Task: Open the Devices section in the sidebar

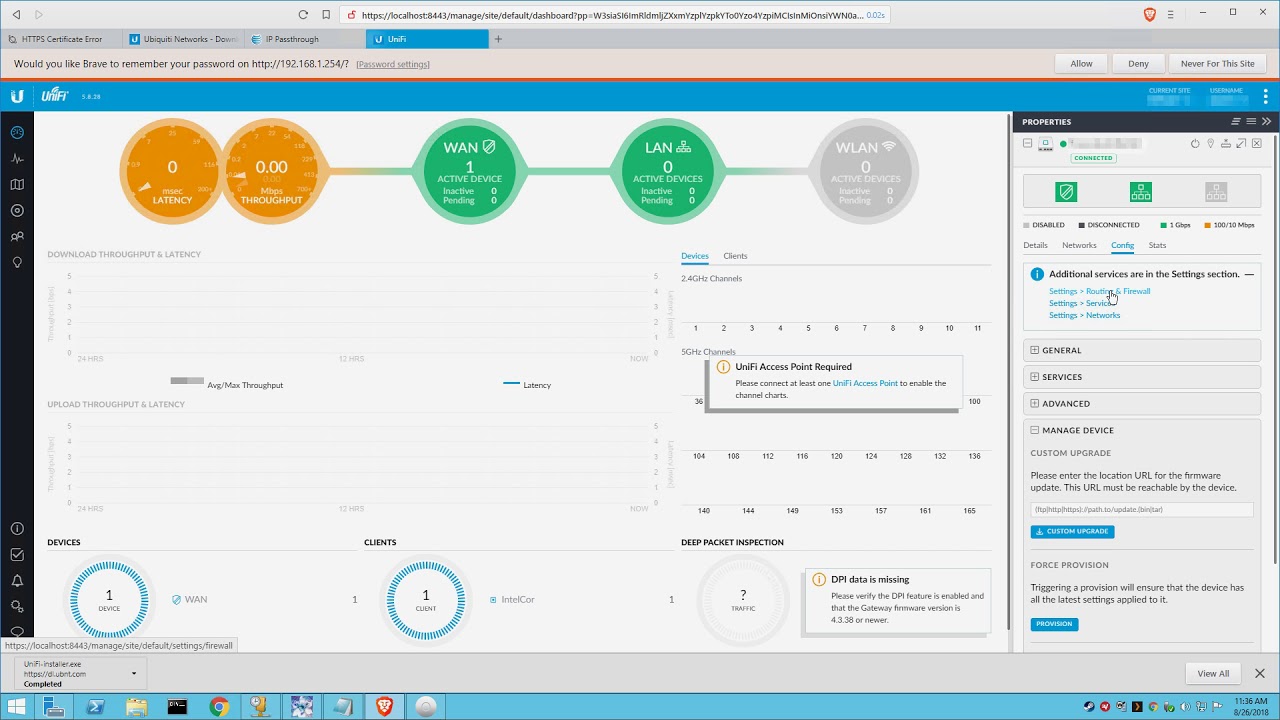Action: 17,210
